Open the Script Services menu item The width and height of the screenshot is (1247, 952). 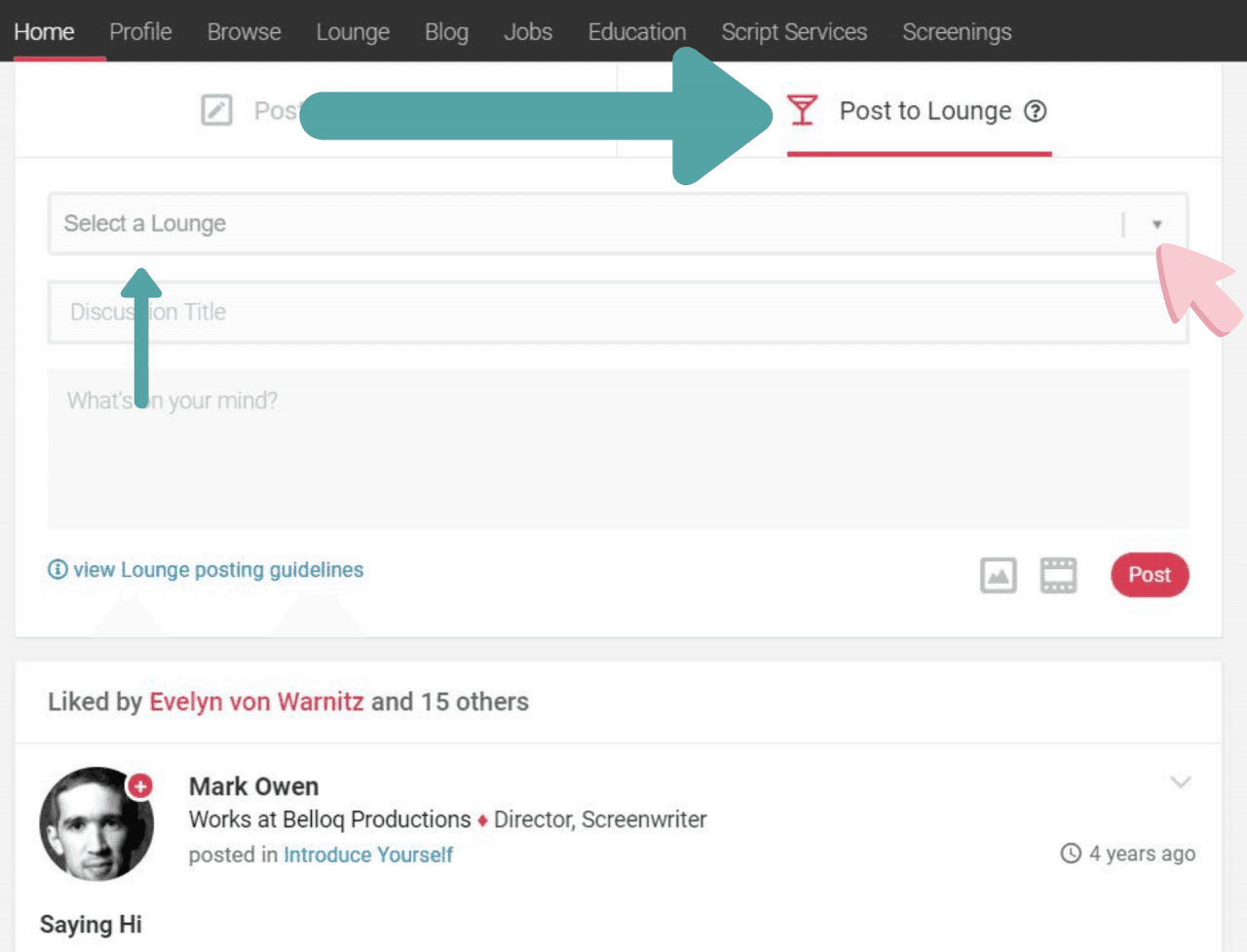(794, 31)
